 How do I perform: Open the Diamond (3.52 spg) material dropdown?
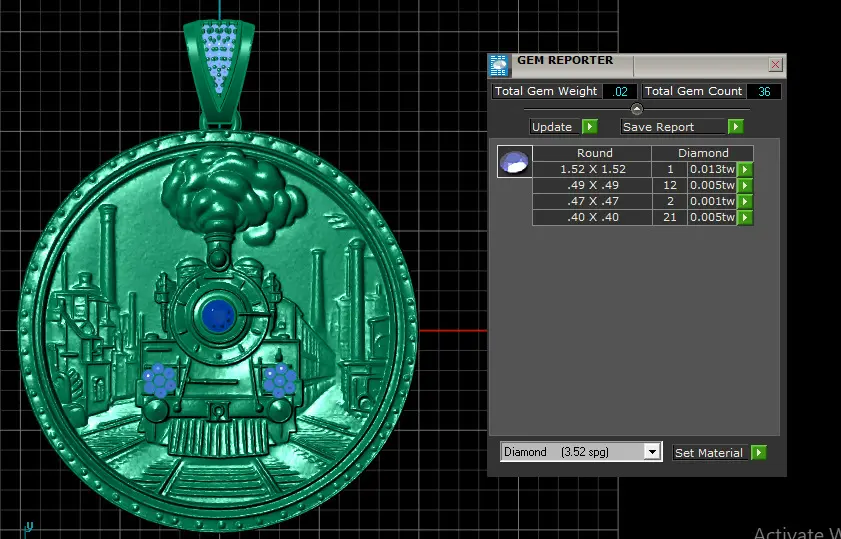pyautogui.click(x=652, y=452)
